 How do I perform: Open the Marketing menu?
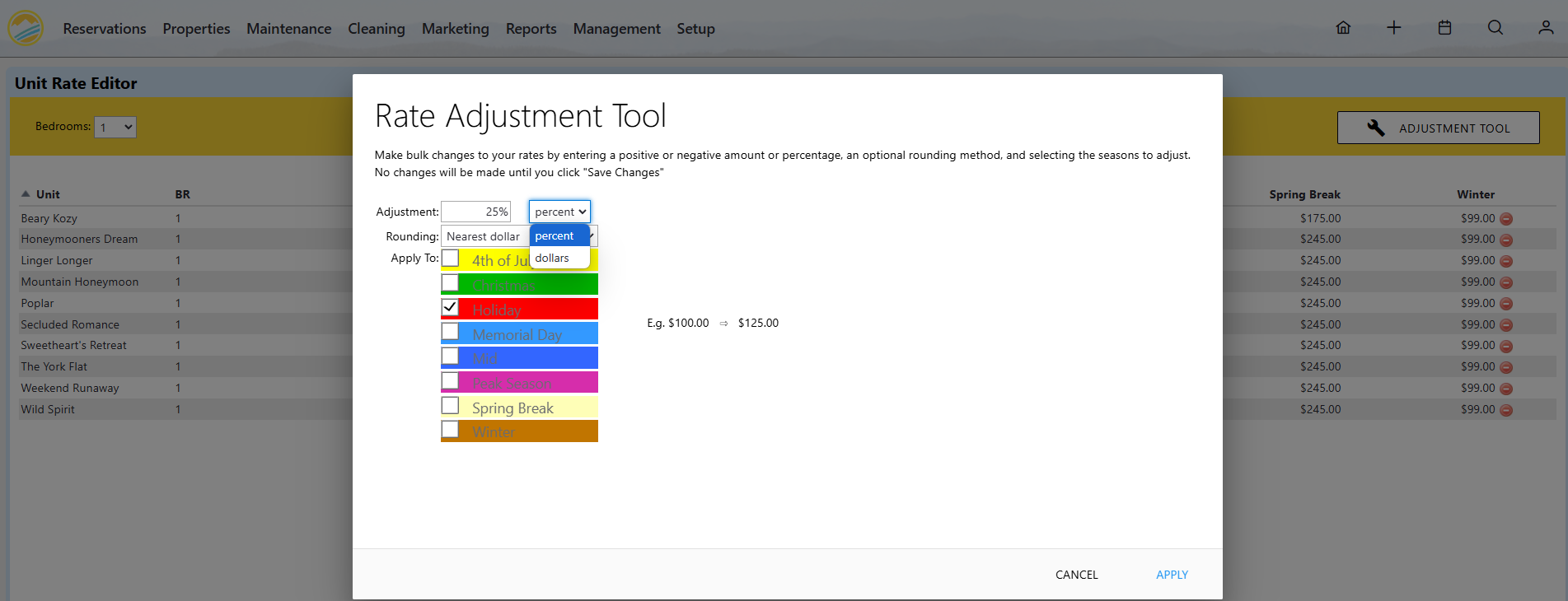456,29
